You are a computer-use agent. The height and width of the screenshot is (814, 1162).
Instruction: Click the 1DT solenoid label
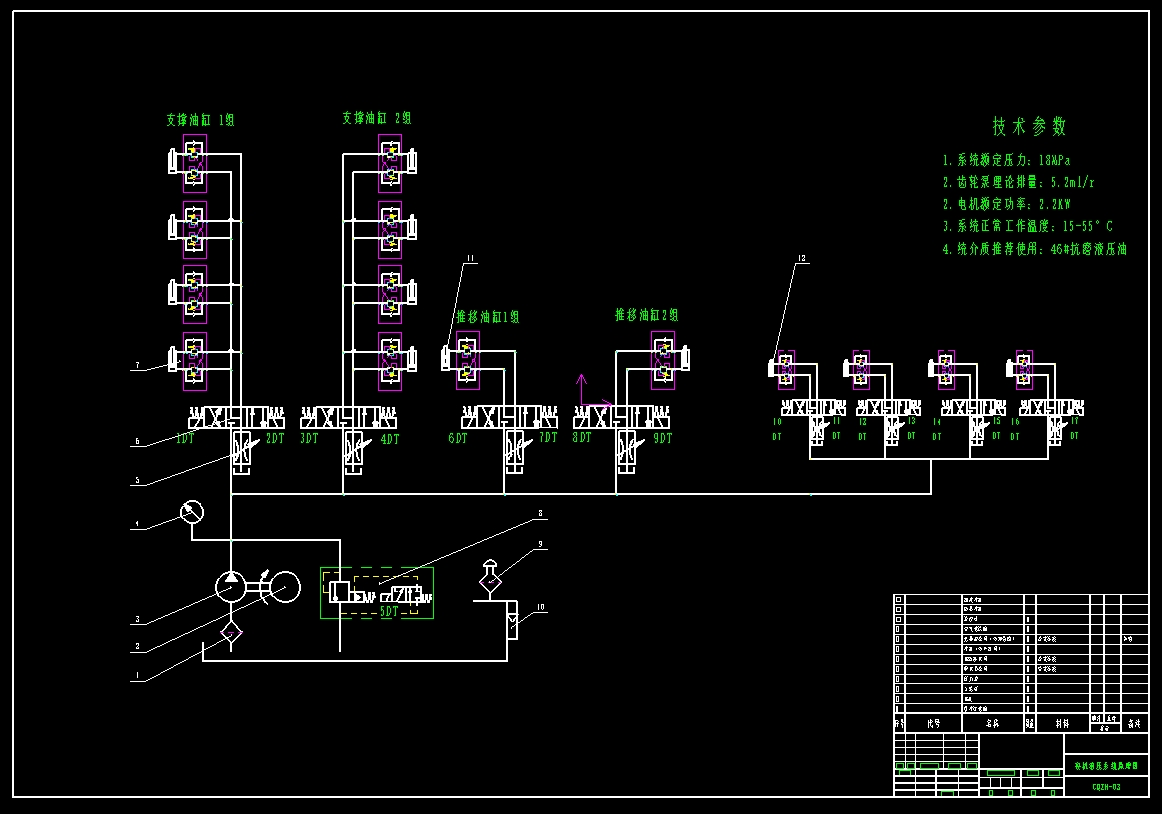point(185,439)
